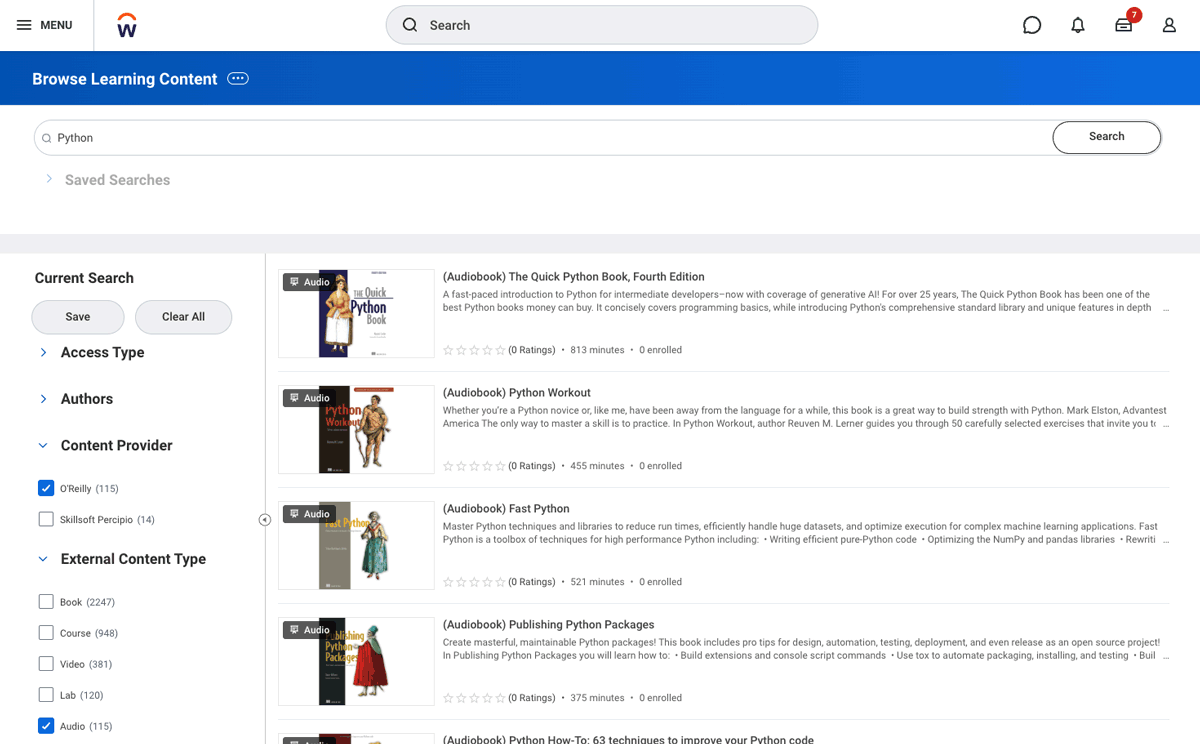Screen dimensions: 1200x744
Task: Open The Quick Python Book title
Action: point(574,277)
